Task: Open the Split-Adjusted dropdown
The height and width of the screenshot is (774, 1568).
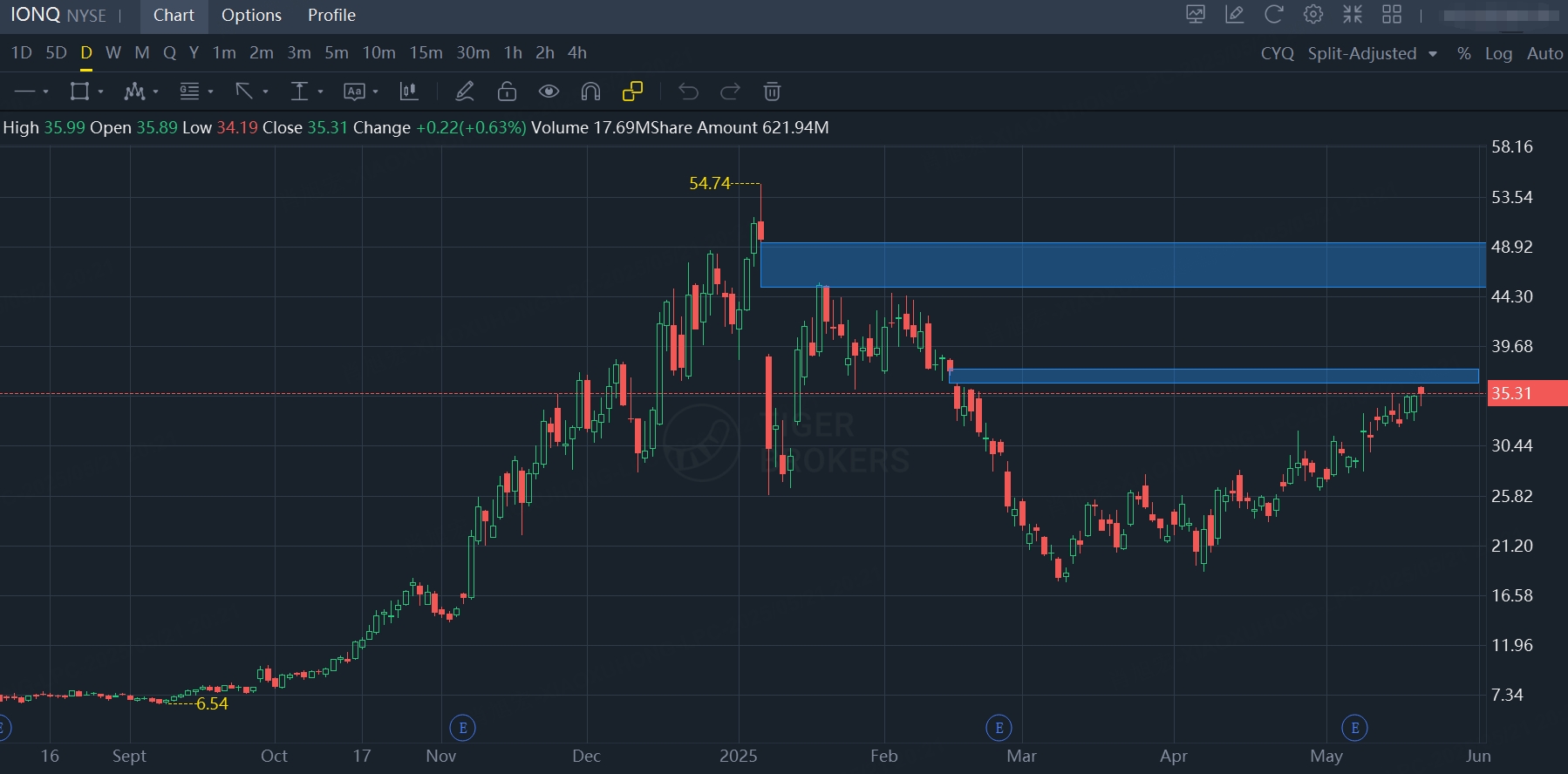Action: pos(1372,53)
